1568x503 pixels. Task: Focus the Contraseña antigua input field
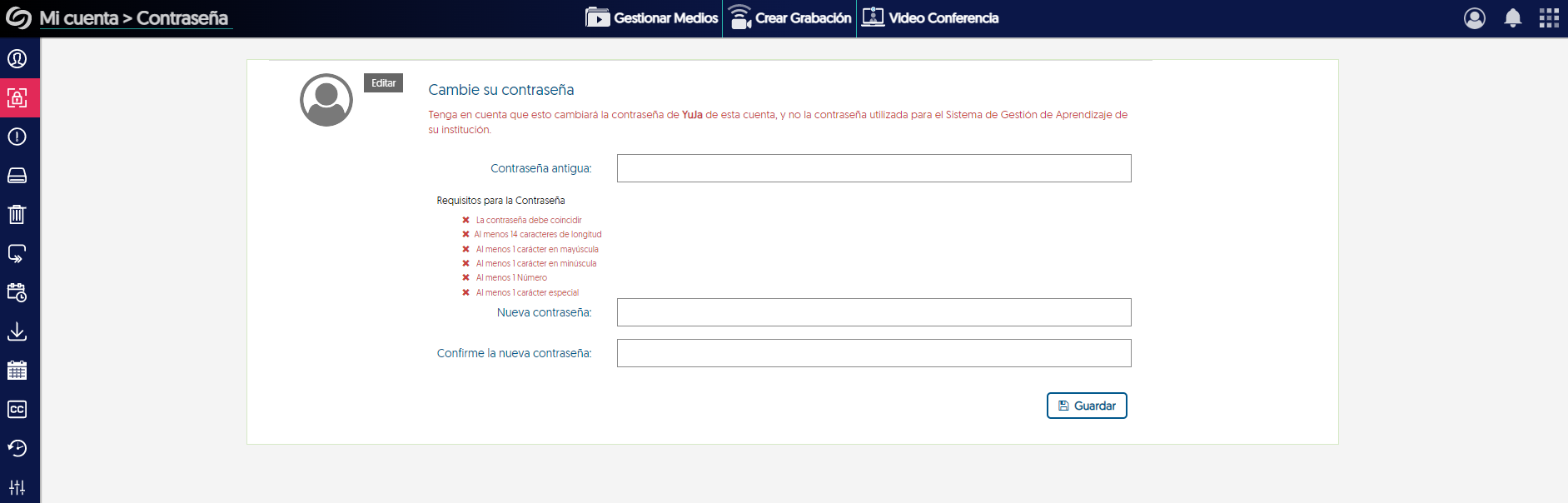874,168
